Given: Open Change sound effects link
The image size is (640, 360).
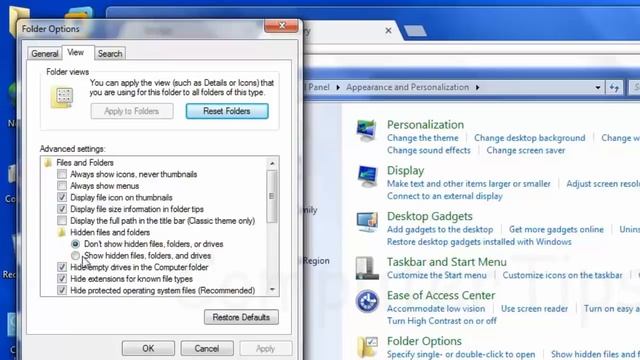Looking at the screenshot, I should point(429,150).
